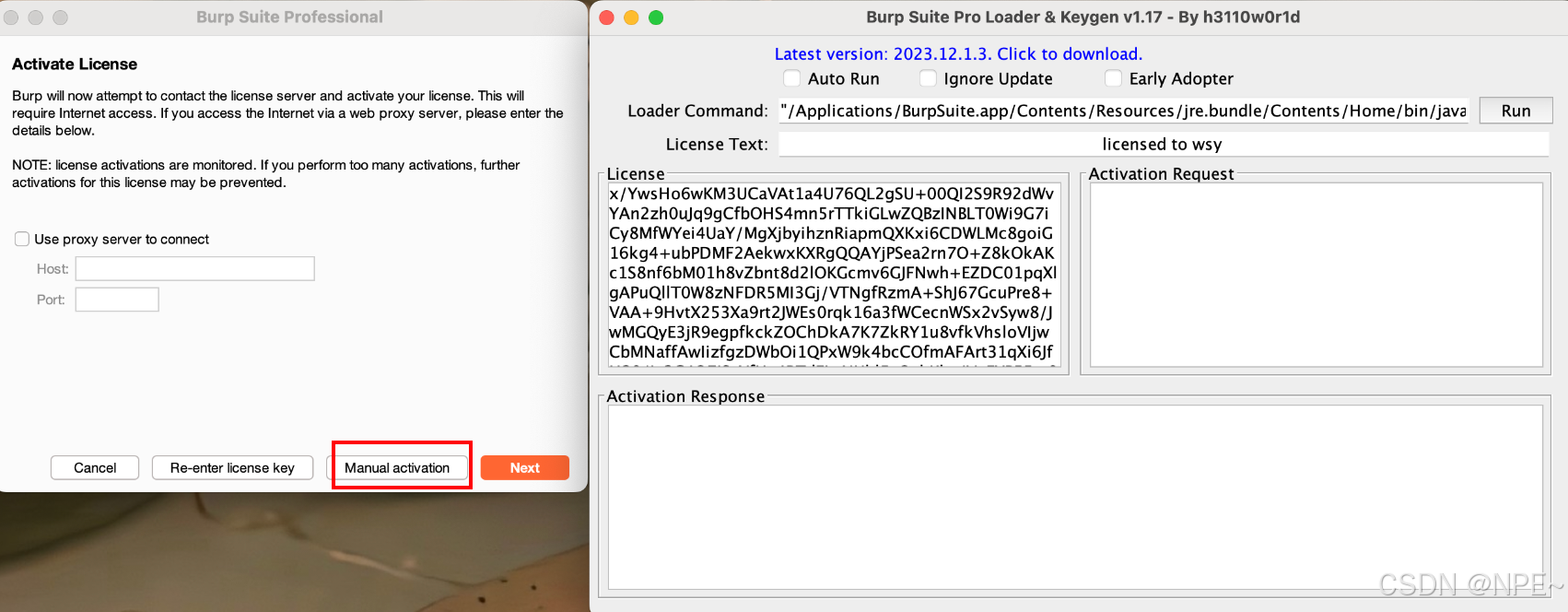The height and width of the screenshot is (612, 1568).
Task: Click the orange Next button
Action: point(525,467)
